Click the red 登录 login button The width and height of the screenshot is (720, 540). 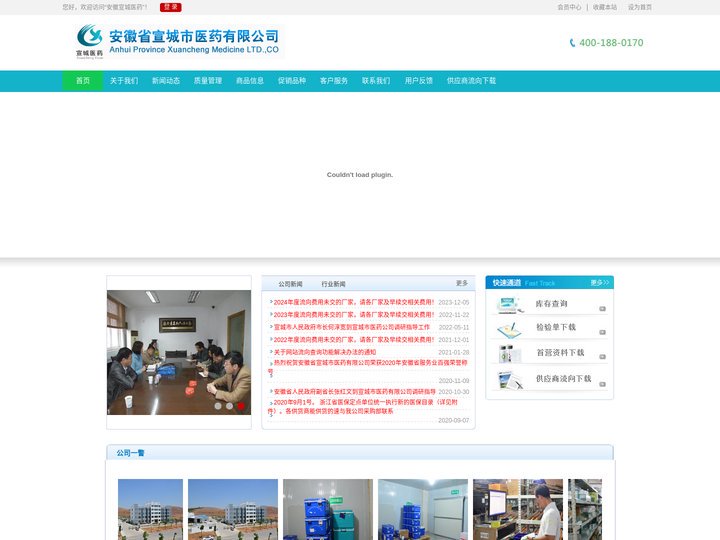coord(171,7)
